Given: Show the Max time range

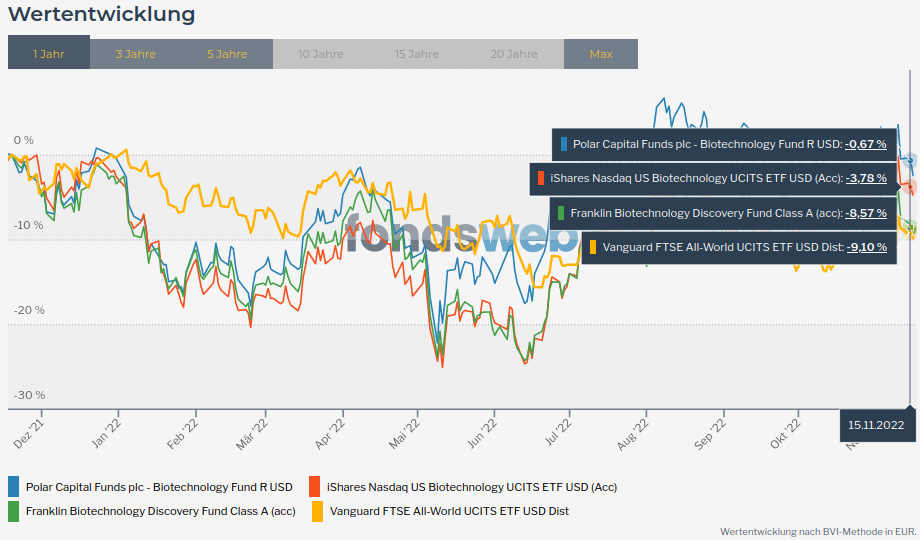Looking at the screenshot, I should pos(601,54).
